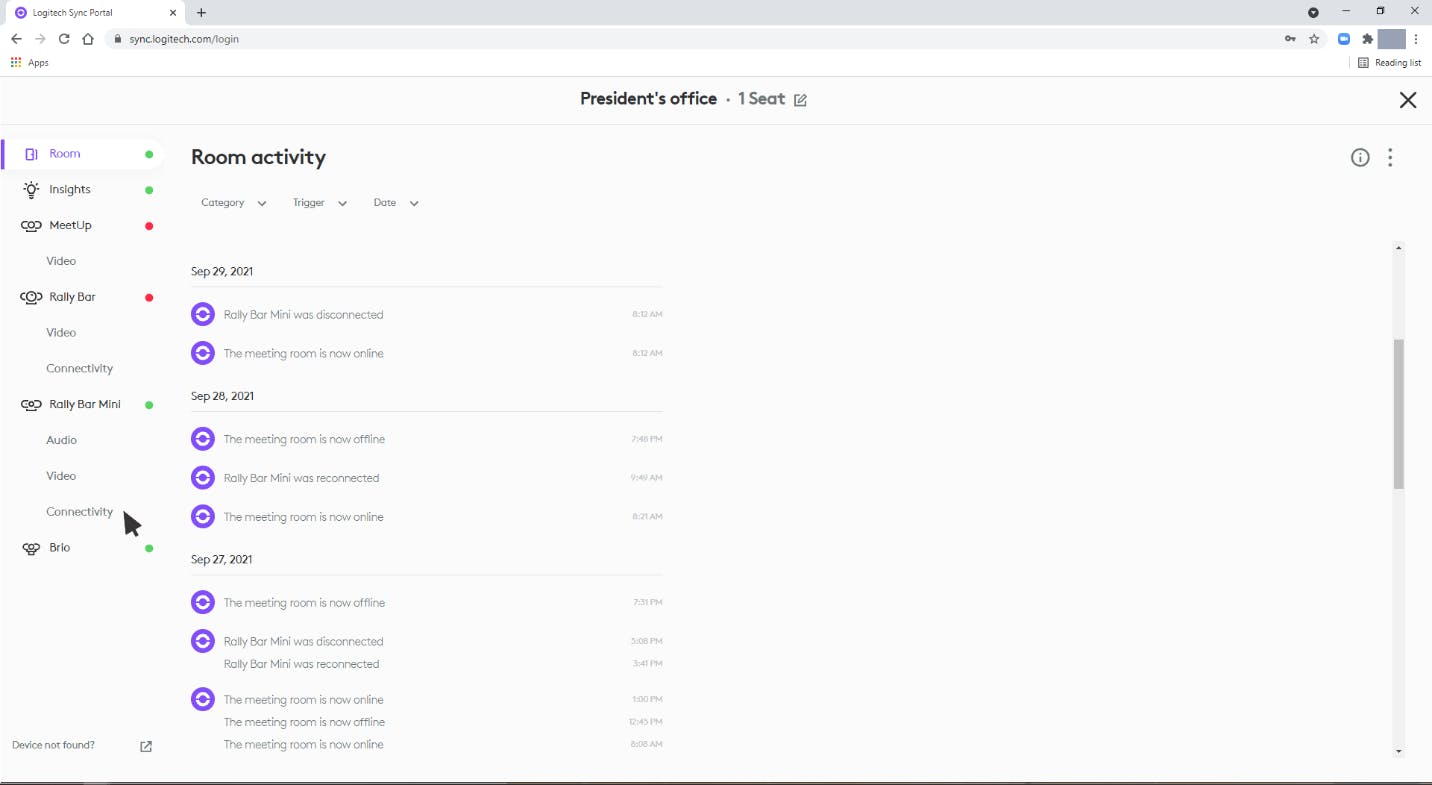The image size is (1432, 785).
Task: Open the Zoom extension icon
Action: (x=1345, y=39)
